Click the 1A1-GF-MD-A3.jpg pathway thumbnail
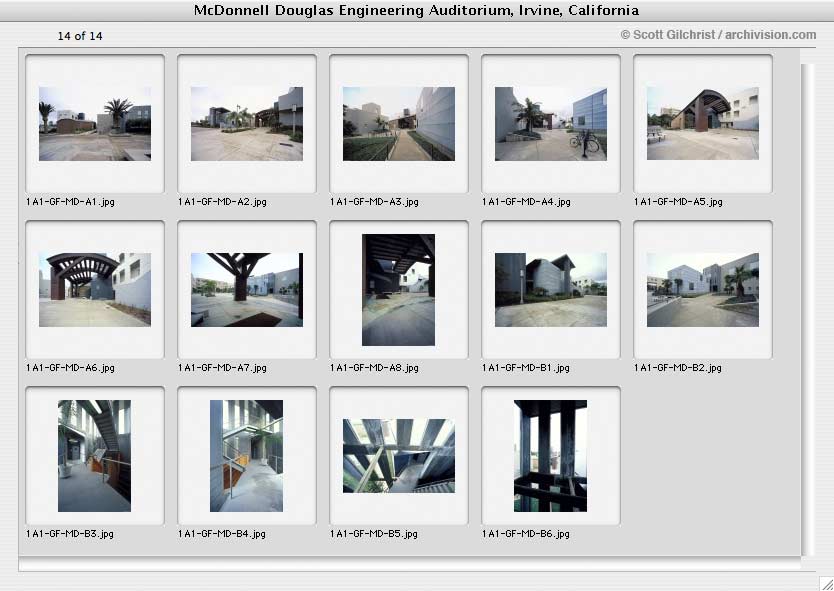Image resolution: width=834 pixels, height=591 pixels. pyautogui.click(x=399, y=124)
